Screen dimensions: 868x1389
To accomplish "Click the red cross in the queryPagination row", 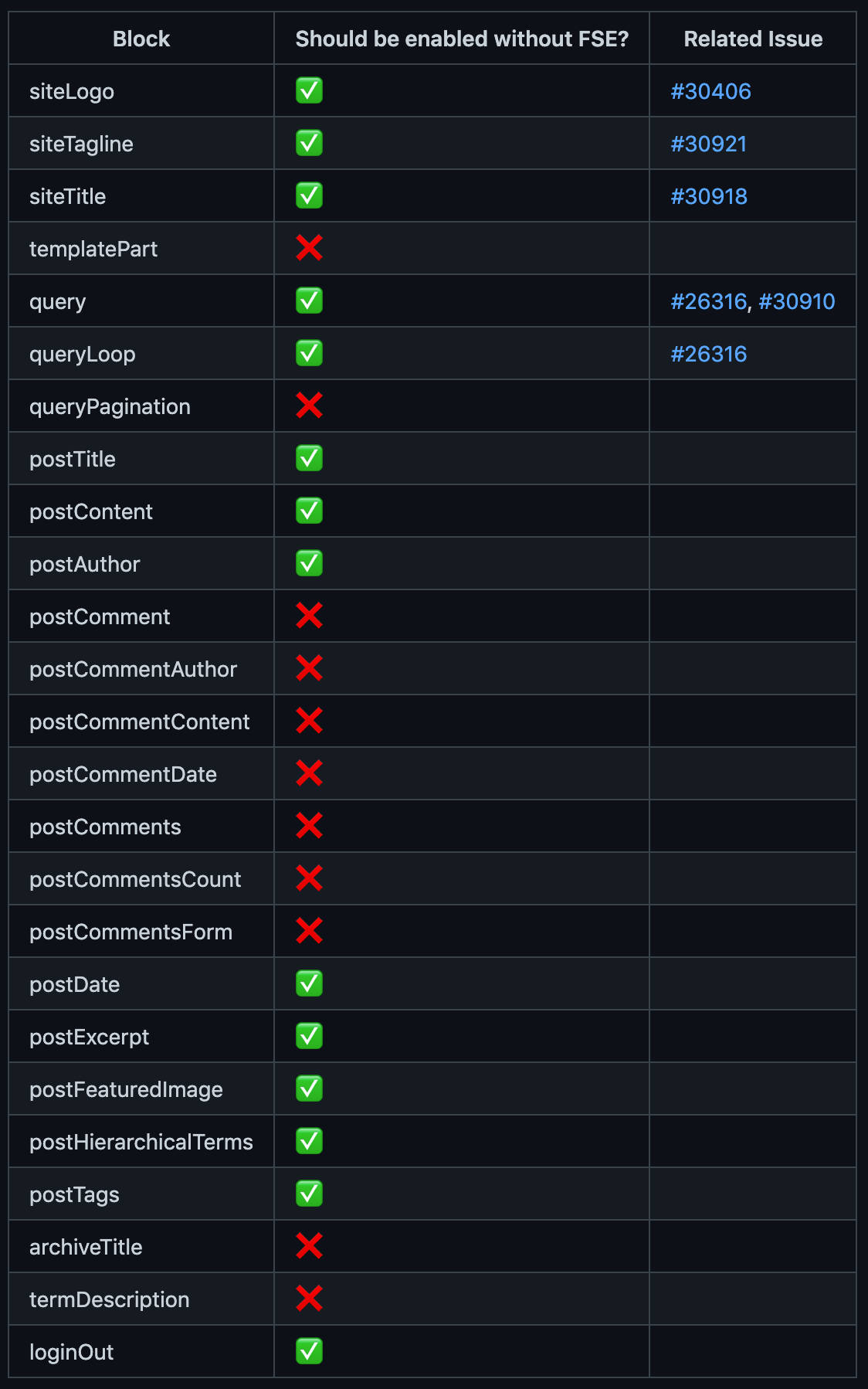I will pos(309,406).
